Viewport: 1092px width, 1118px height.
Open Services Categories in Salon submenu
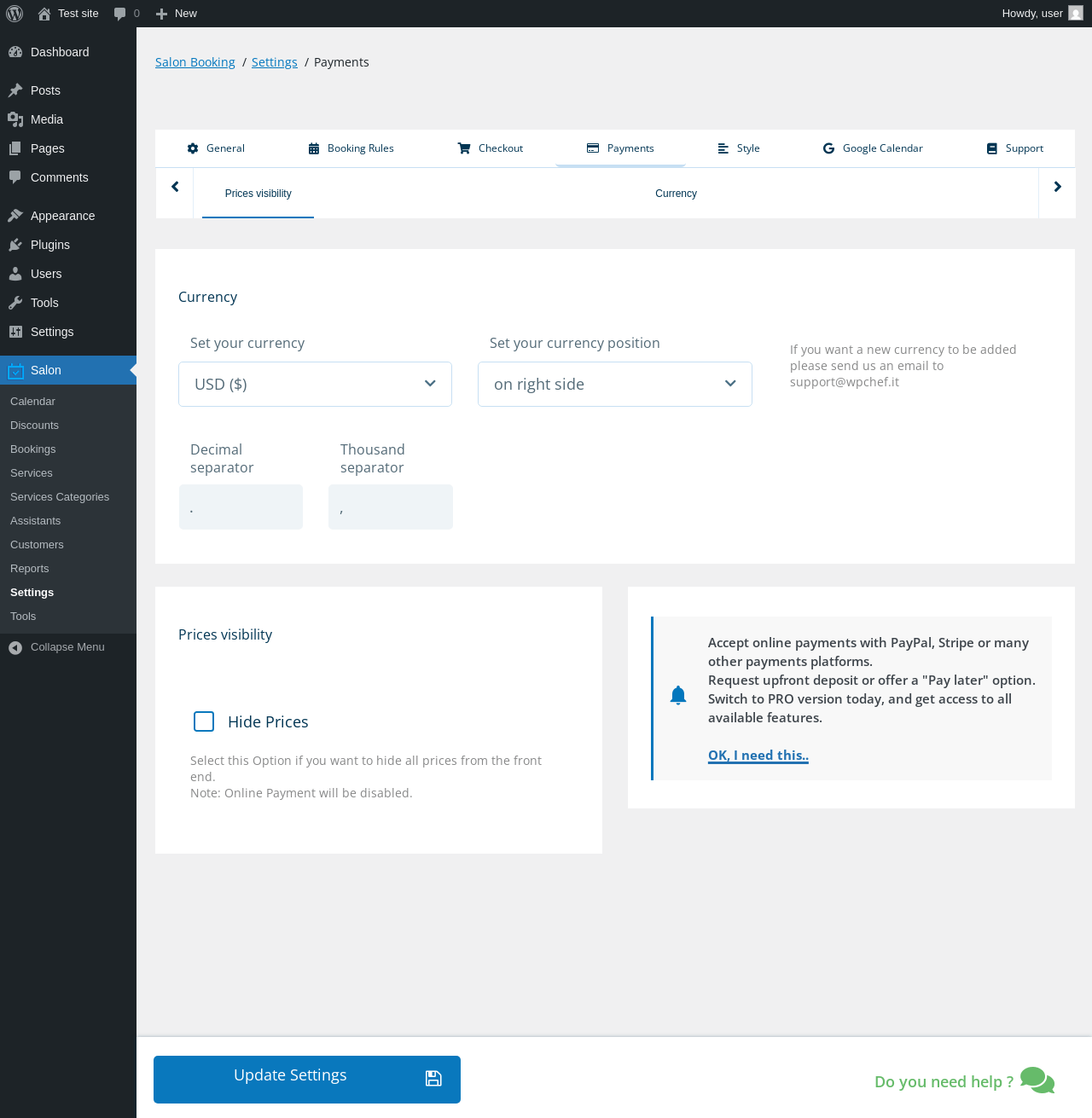[60, 497]
